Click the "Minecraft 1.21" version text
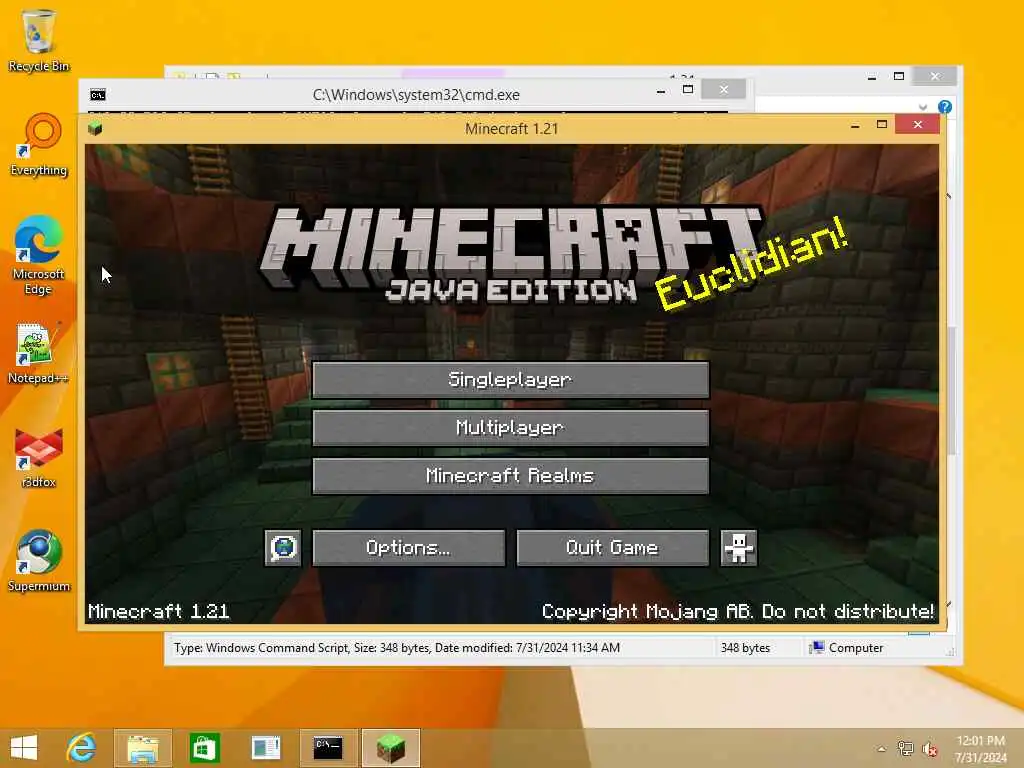Screen dimensions: 1024x768 pos(159,611)
